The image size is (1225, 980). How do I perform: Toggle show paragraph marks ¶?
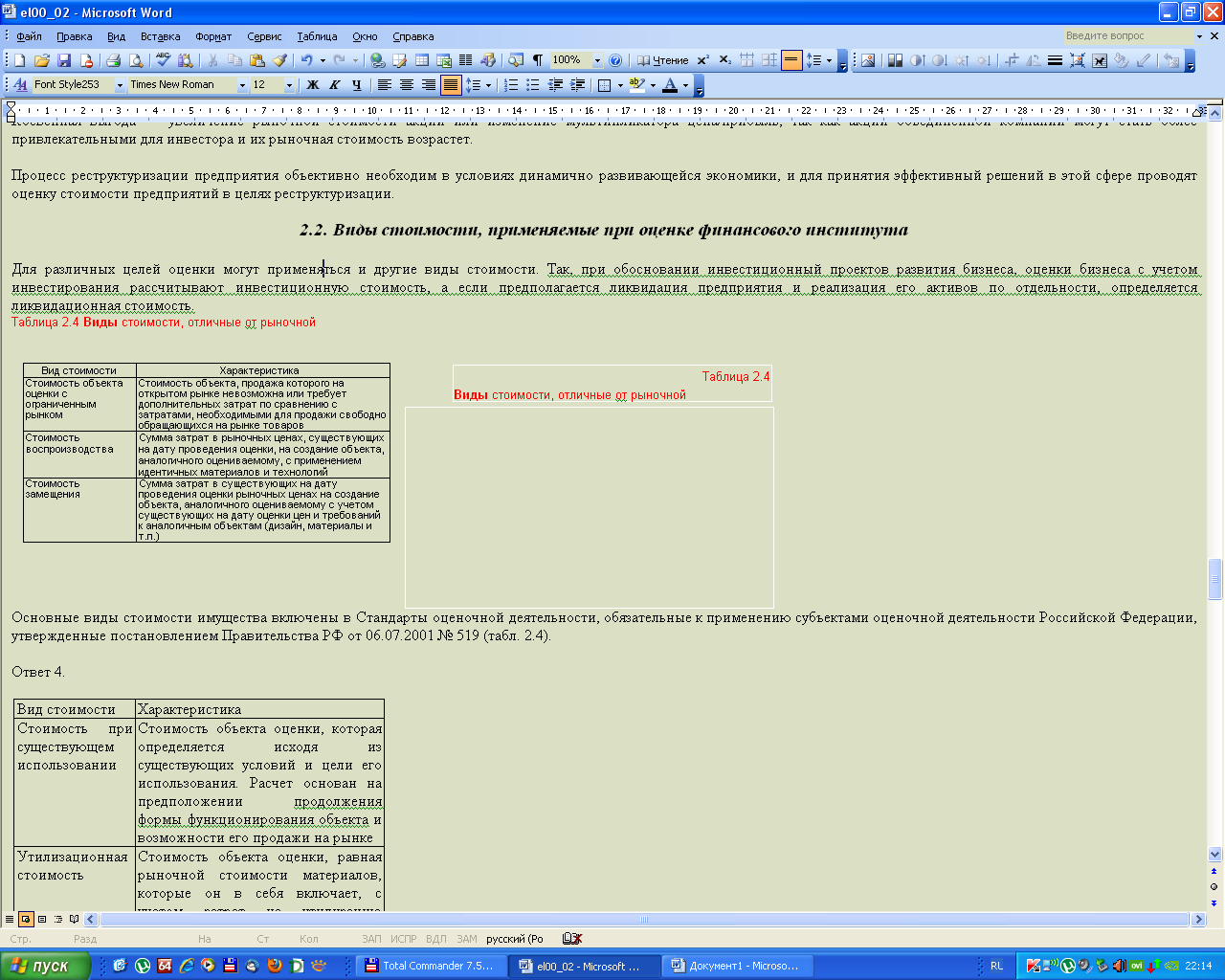[538, 60]
